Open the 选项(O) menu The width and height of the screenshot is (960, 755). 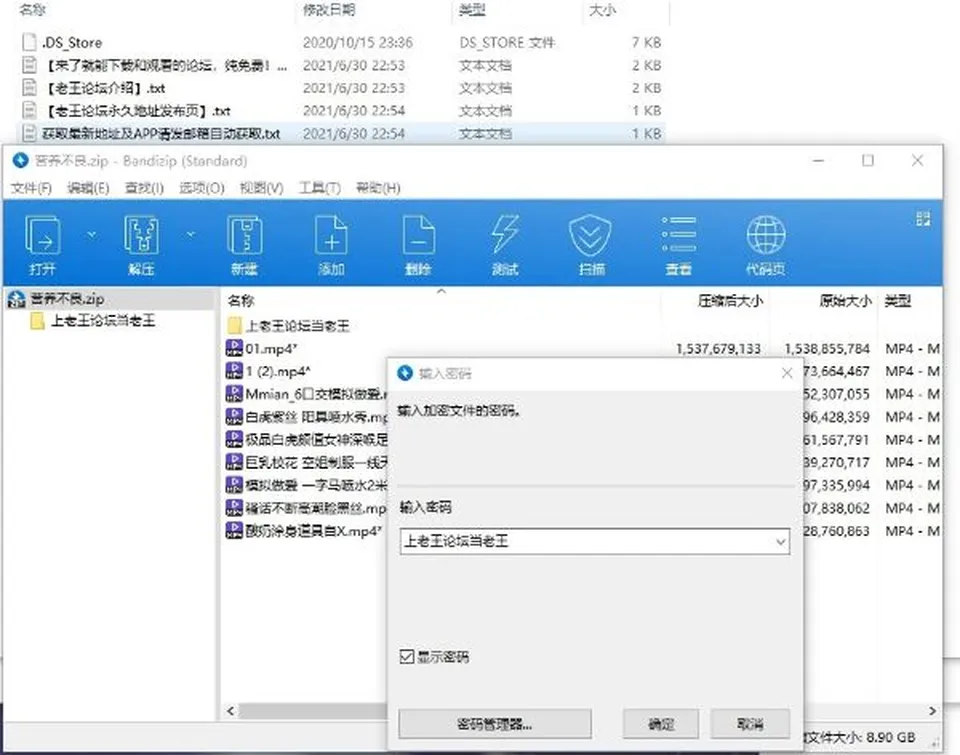tap(202, 188)
